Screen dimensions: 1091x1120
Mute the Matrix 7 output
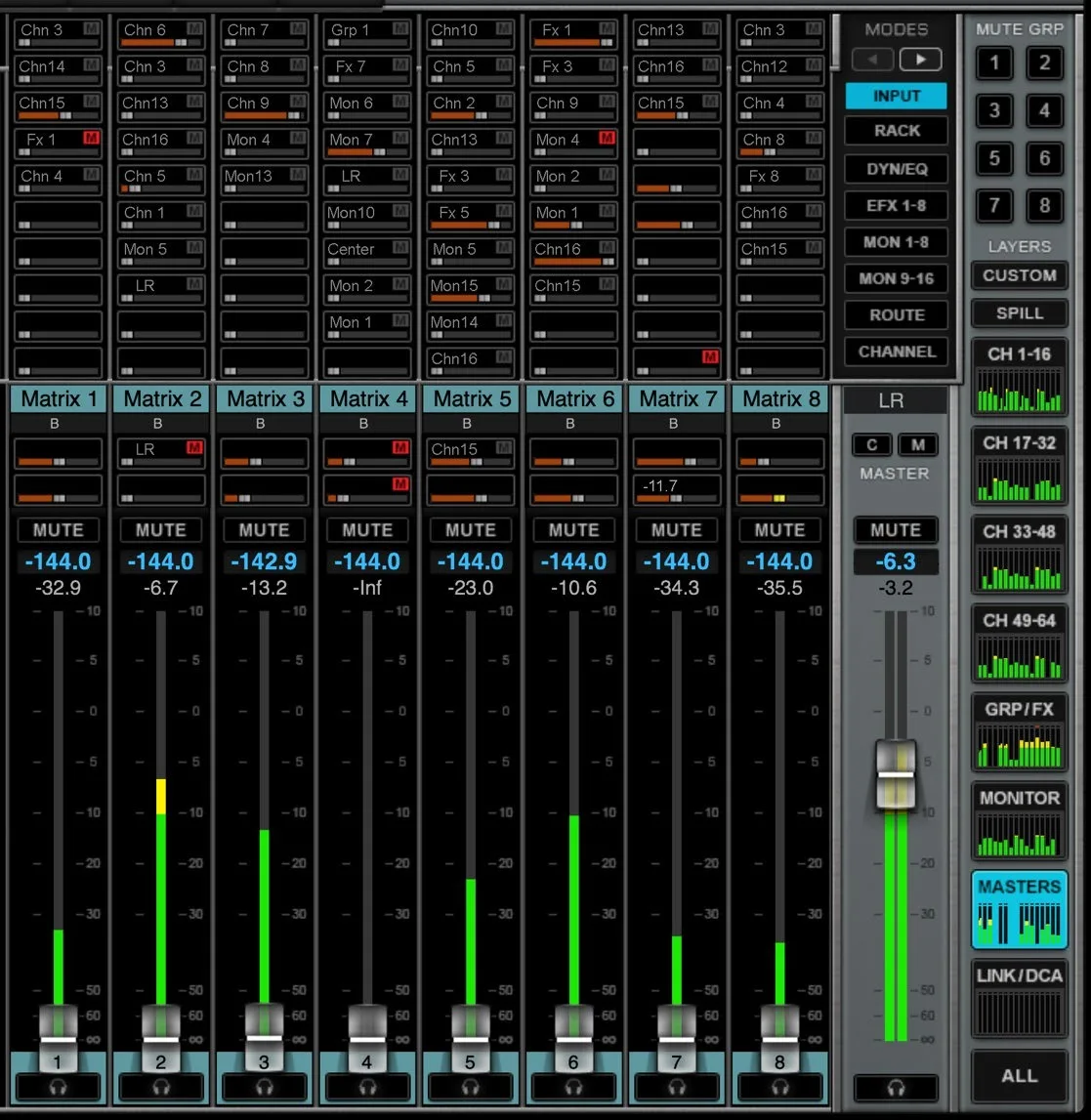pos(677,530)
